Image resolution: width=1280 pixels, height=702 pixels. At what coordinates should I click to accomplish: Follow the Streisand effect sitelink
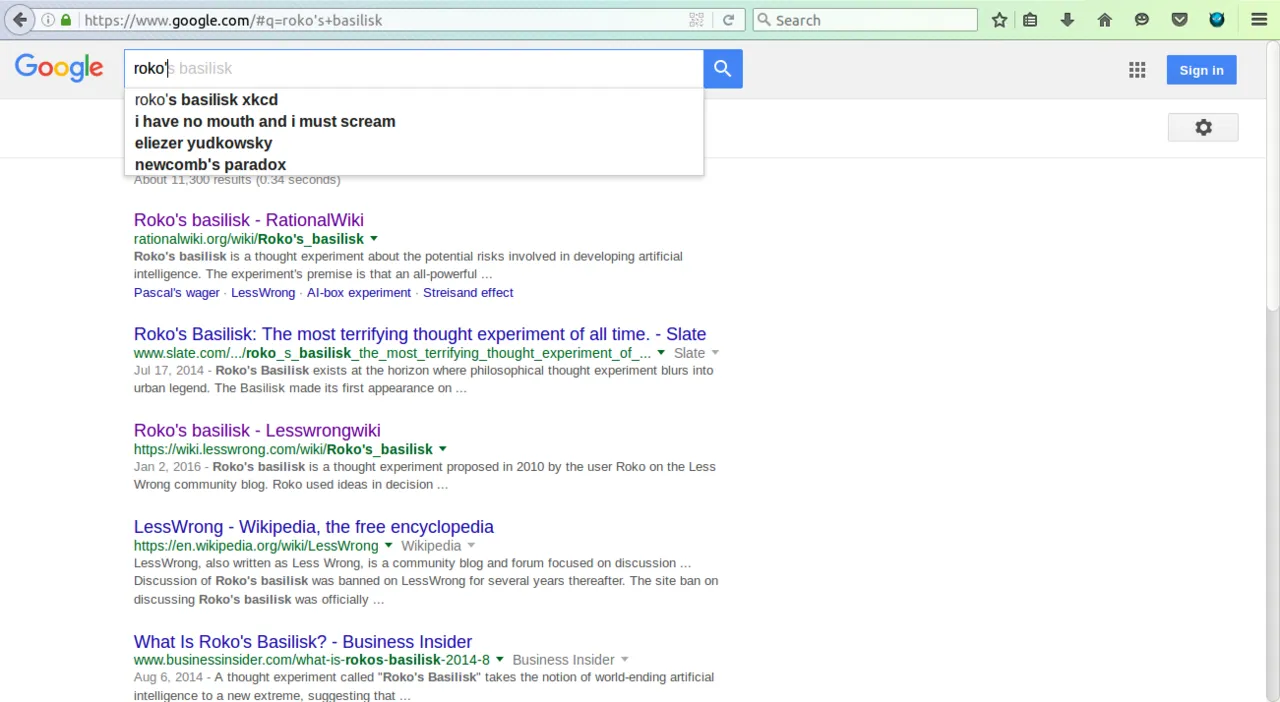[x=468, y=293]
